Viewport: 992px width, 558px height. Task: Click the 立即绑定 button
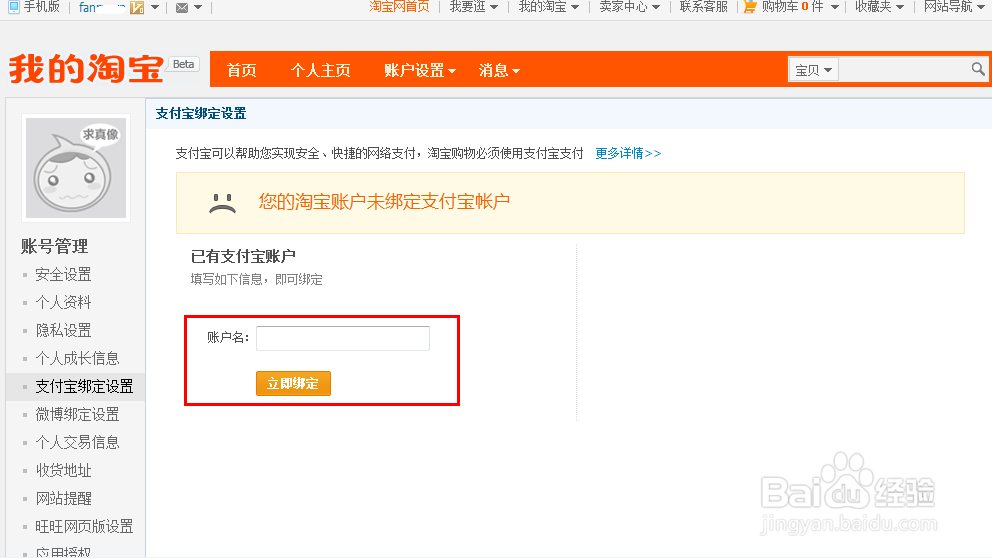(293, 383)
